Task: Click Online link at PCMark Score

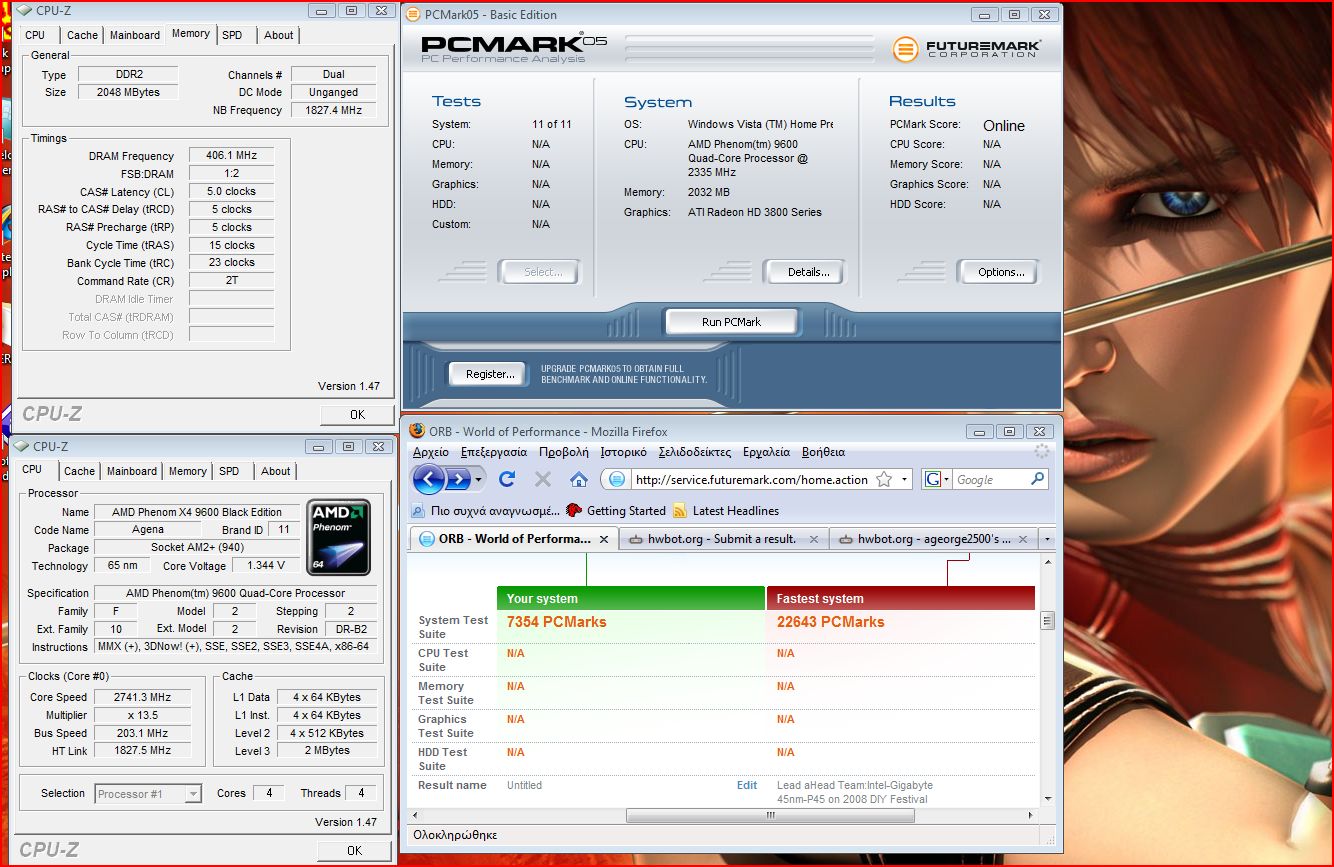Action: point(1003,126)
